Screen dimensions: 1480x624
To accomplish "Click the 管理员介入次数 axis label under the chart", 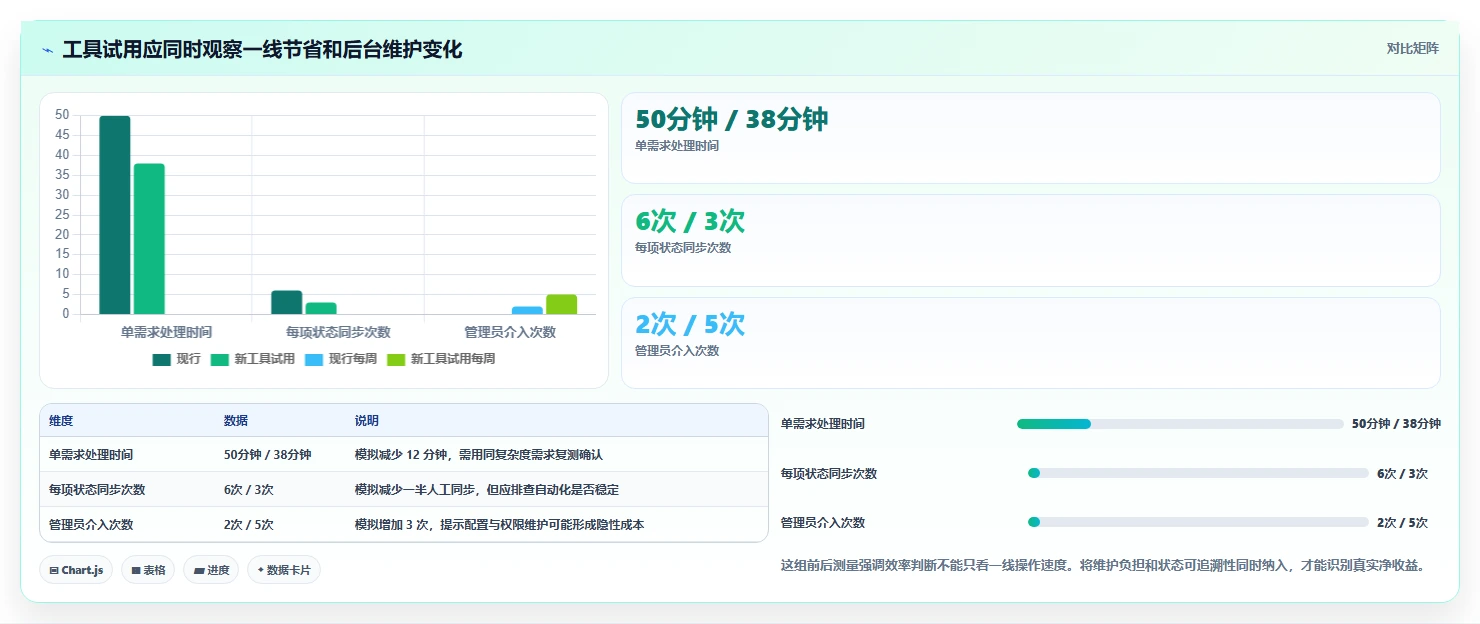I will (x=510, y=332).
